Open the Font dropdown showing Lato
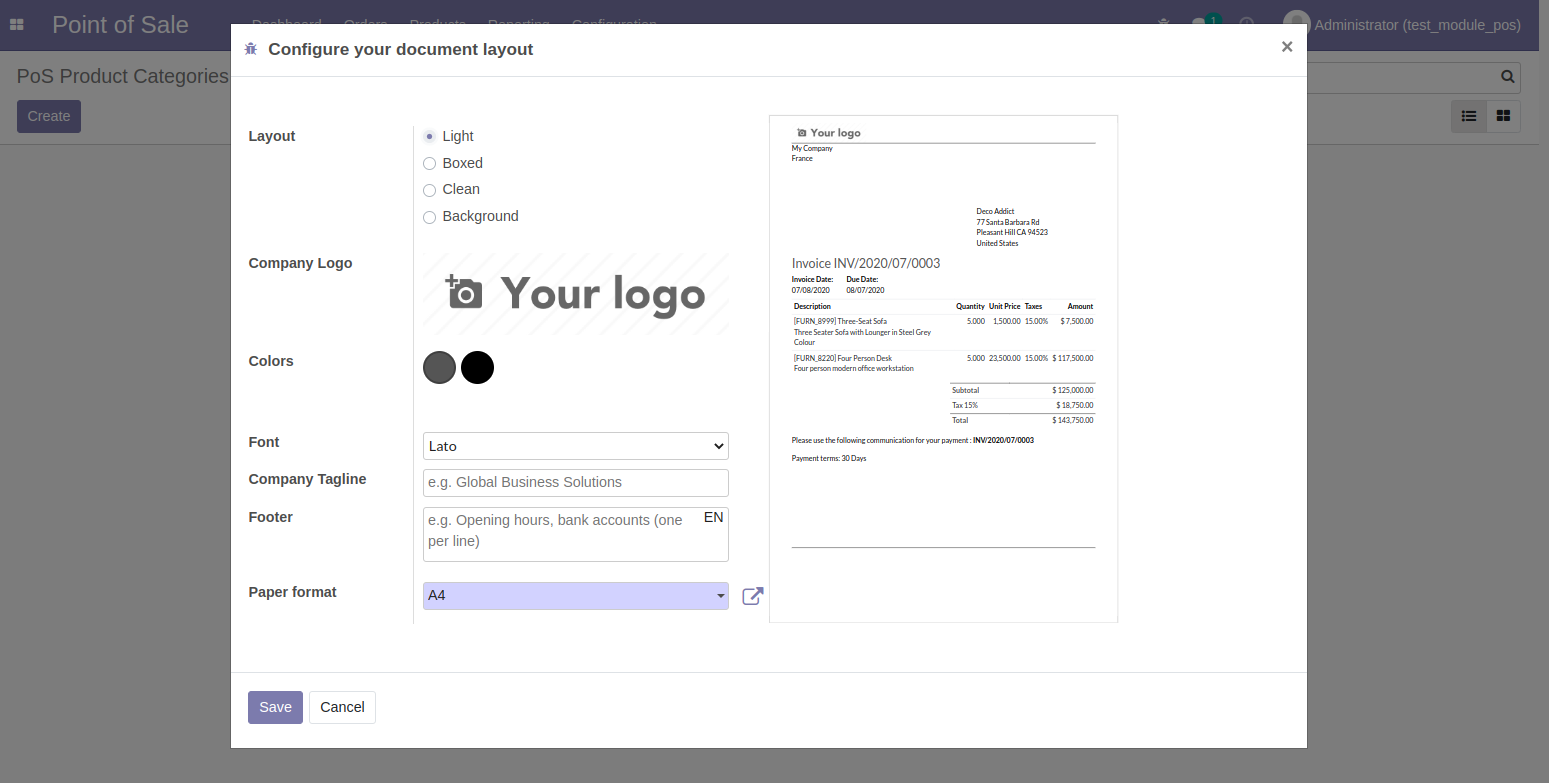Image resolution: width=1549 pixels, height=783 pixels. point(575,446)
